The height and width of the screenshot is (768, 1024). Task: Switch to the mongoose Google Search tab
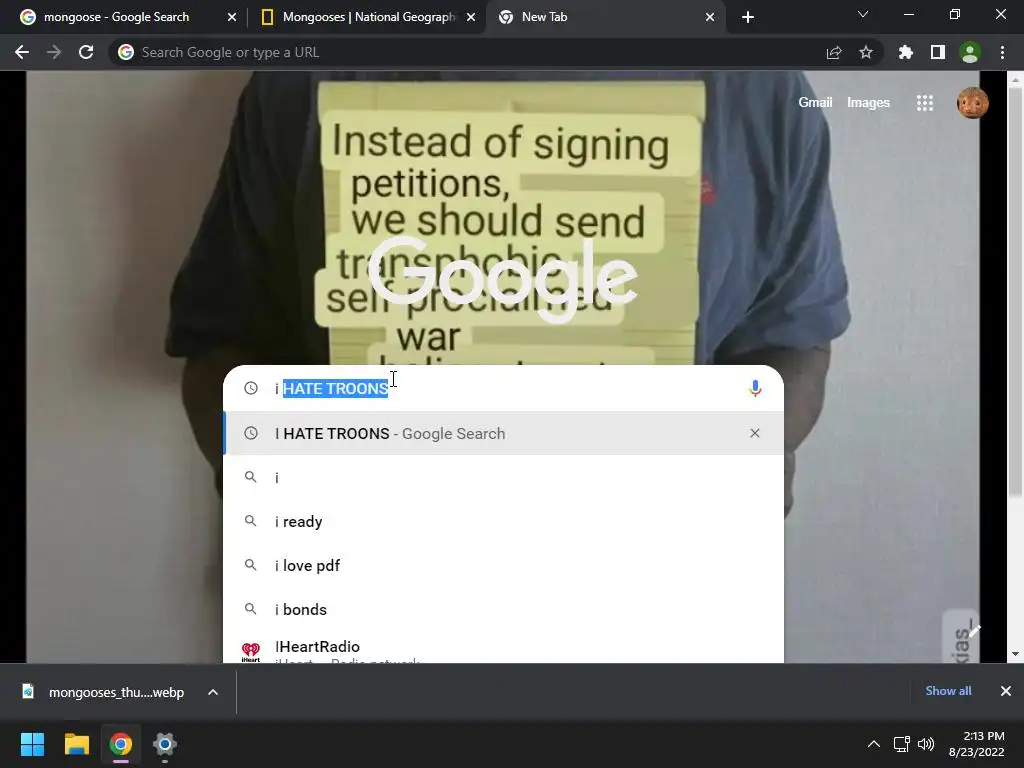116,17
